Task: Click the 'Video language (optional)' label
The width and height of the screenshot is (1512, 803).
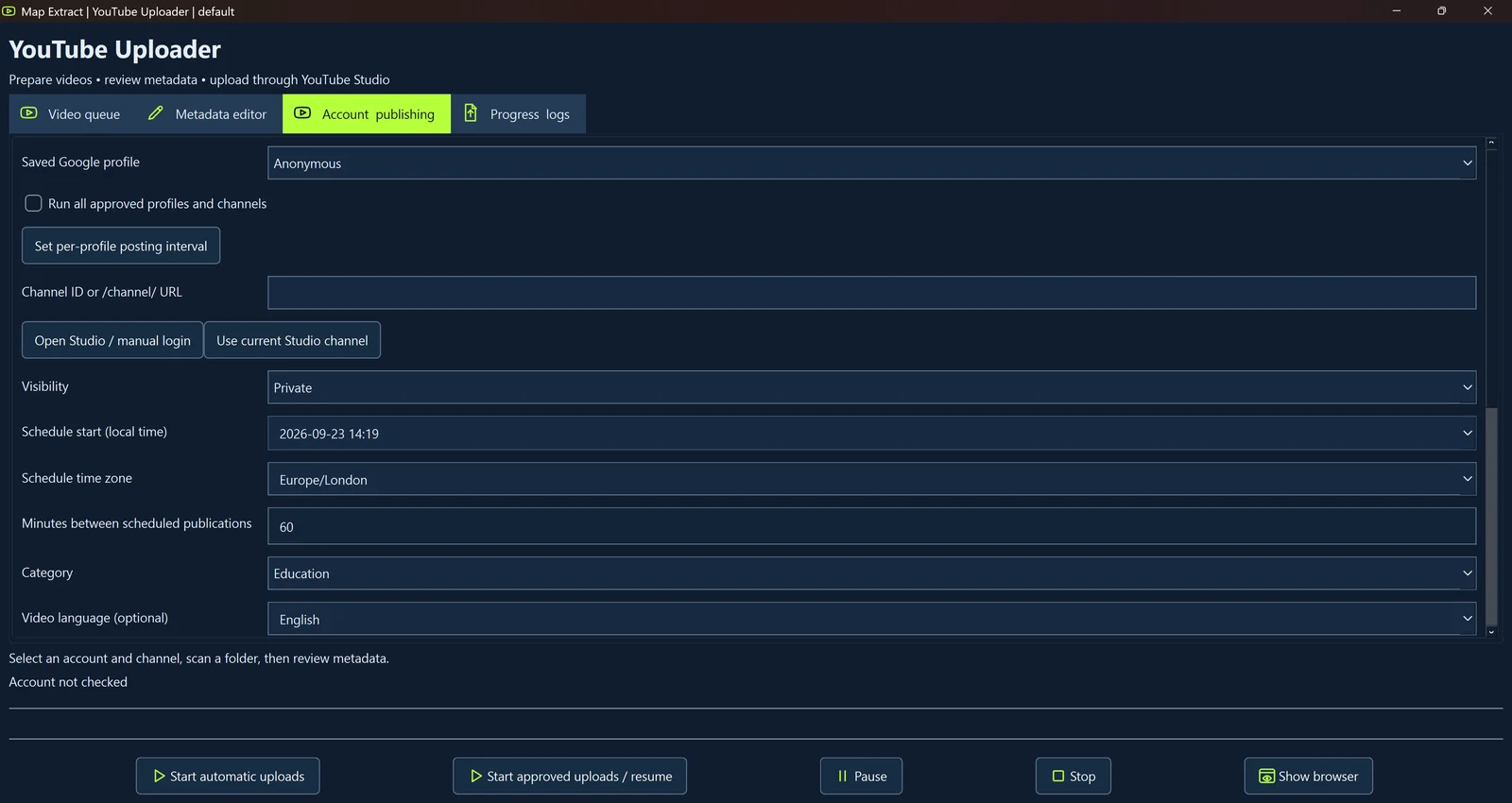Action: click(94, 618)
